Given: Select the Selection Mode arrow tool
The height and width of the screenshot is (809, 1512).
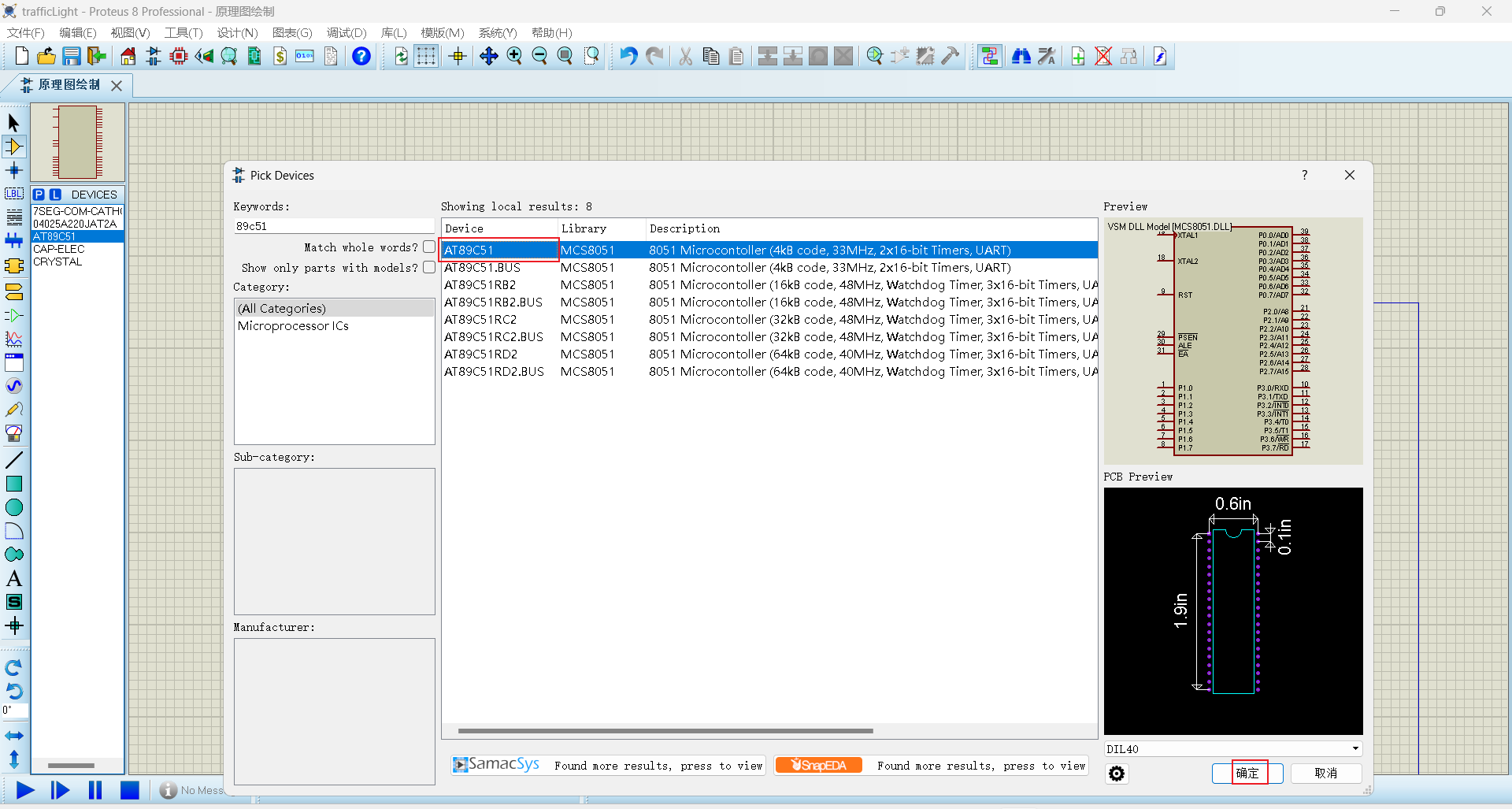Looking at the screenshot, I should point(14,123).
